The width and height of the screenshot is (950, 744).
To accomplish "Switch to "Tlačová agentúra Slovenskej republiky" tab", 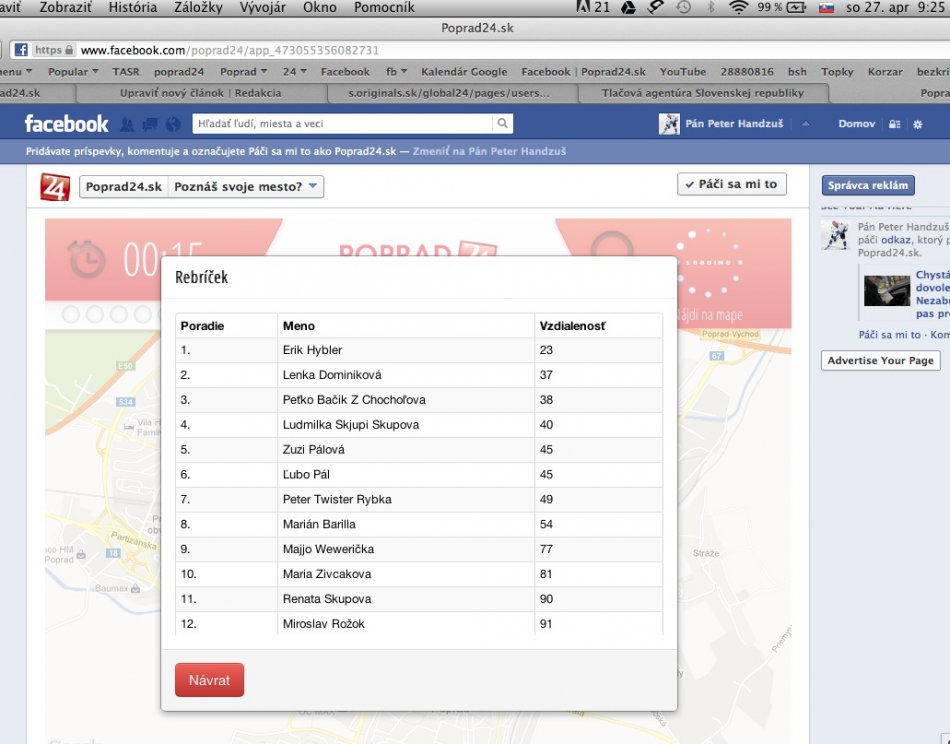I will [702, 93].
